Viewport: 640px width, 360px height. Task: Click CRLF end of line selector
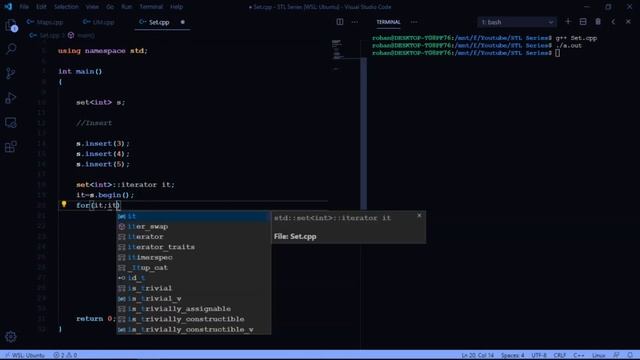pyautogui.click(x=560, y=355)
